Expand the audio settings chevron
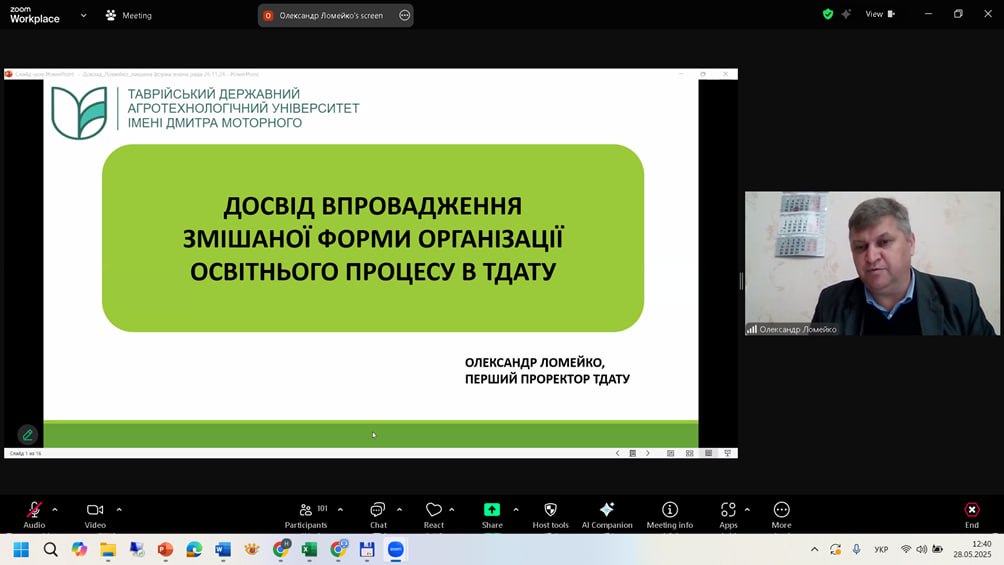Image resolution: width=1004 pixels, height=565 pixels. [55, 509]
